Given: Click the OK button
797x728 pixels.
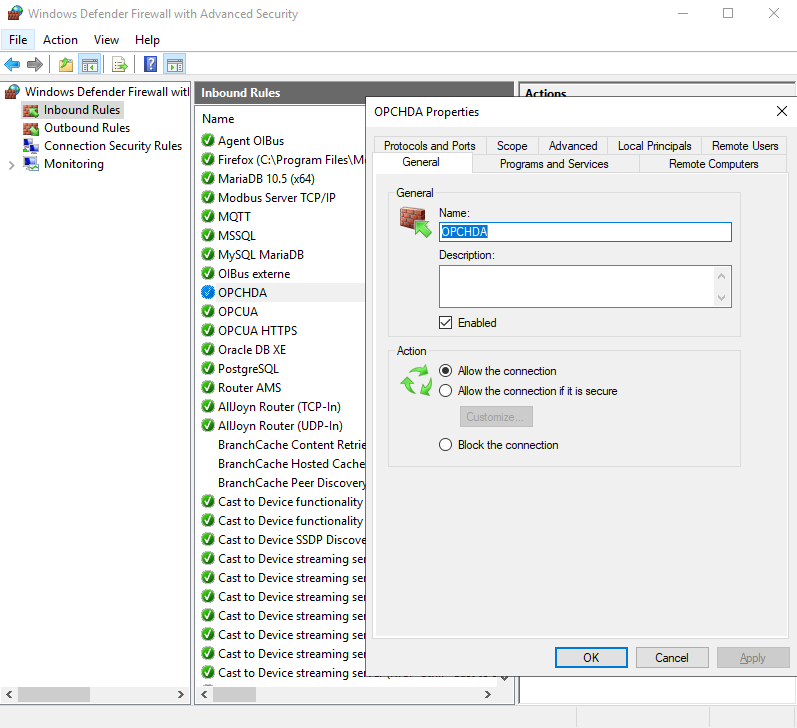Looking at the screenshot, I should click(591, 658).
